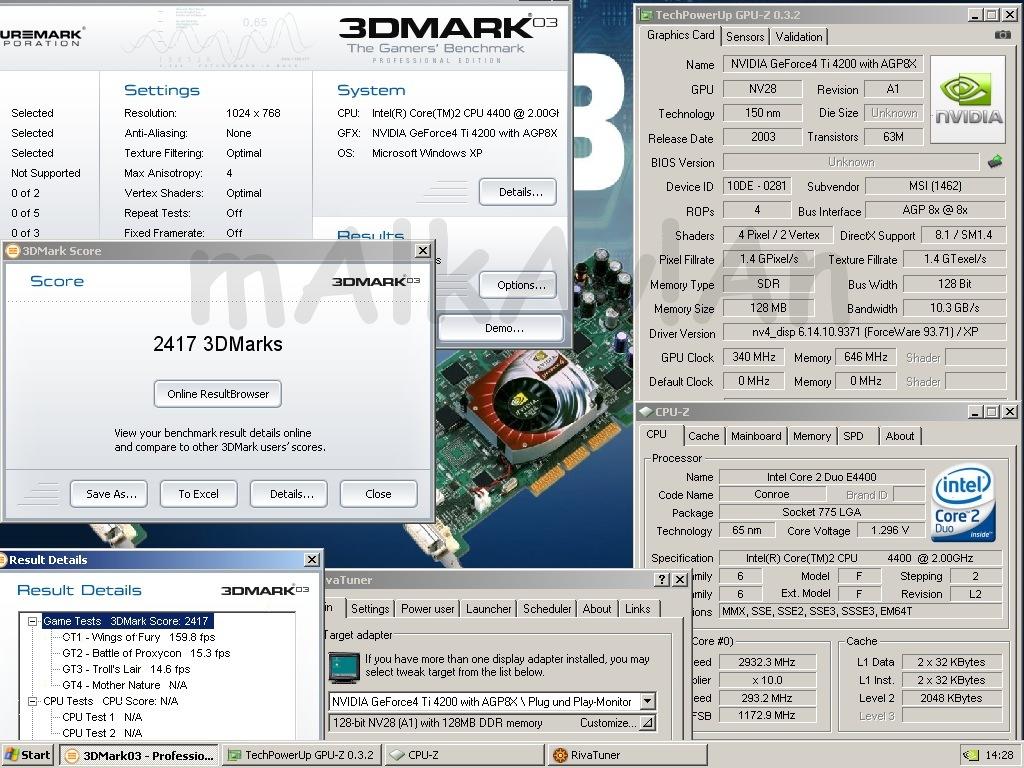Click the CPU-Z Specification field
1024x768 pixels.
(860, 558)
